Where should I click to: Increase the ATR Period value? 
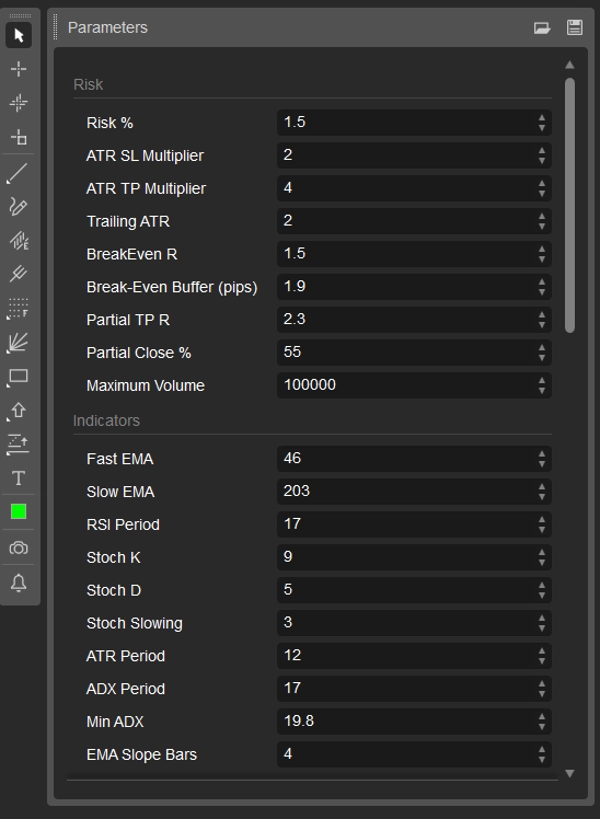tap(542, 651)
